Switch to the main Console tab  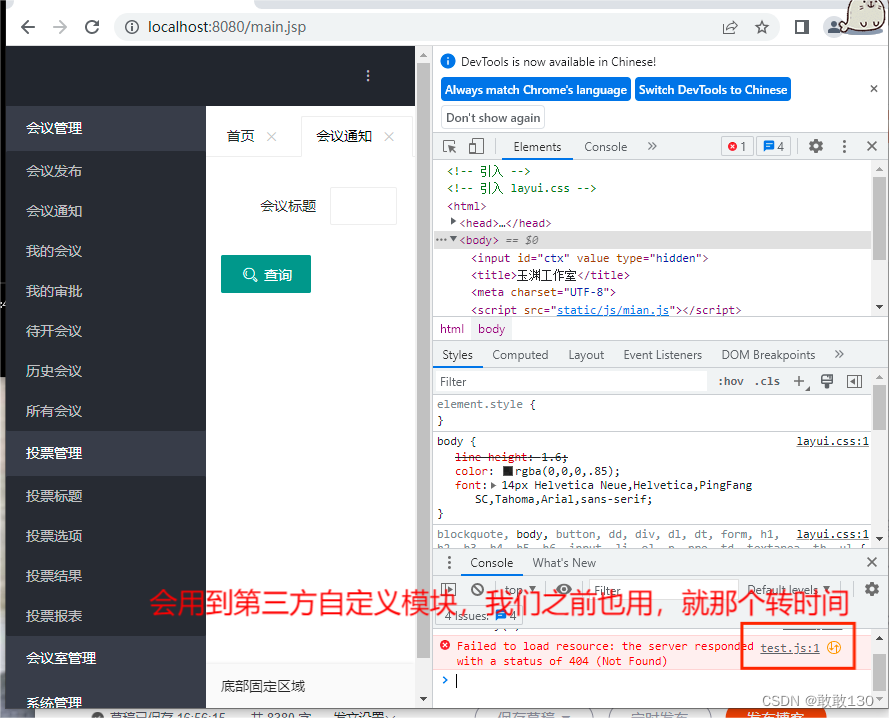(x=606, y=147)
